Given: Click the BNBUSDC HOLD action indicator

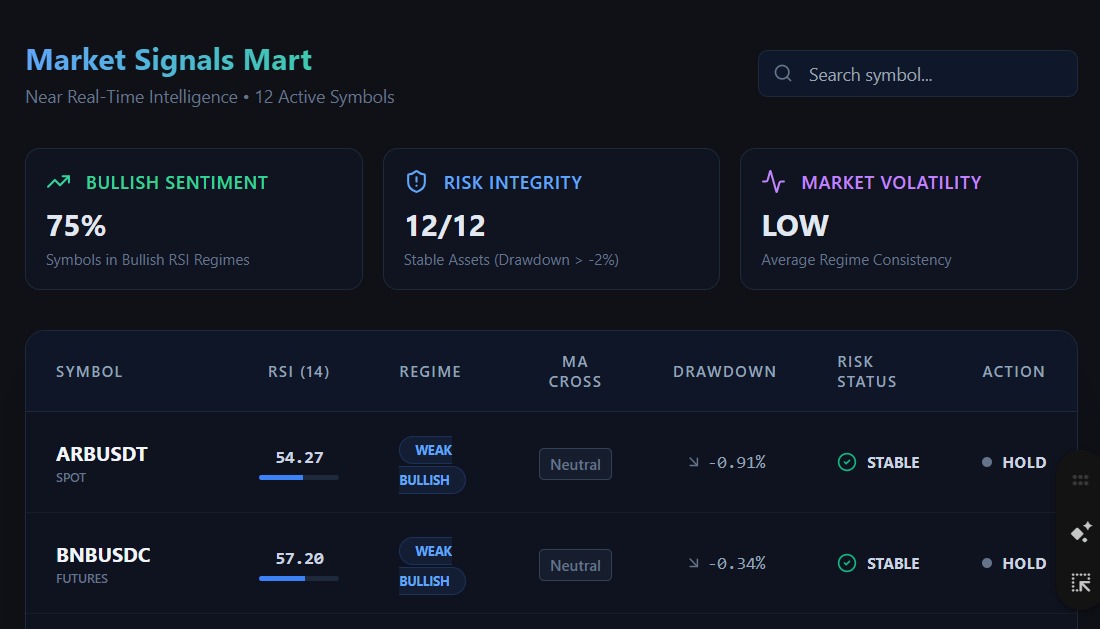Looking at the screenshot, I should (1014, 563).
